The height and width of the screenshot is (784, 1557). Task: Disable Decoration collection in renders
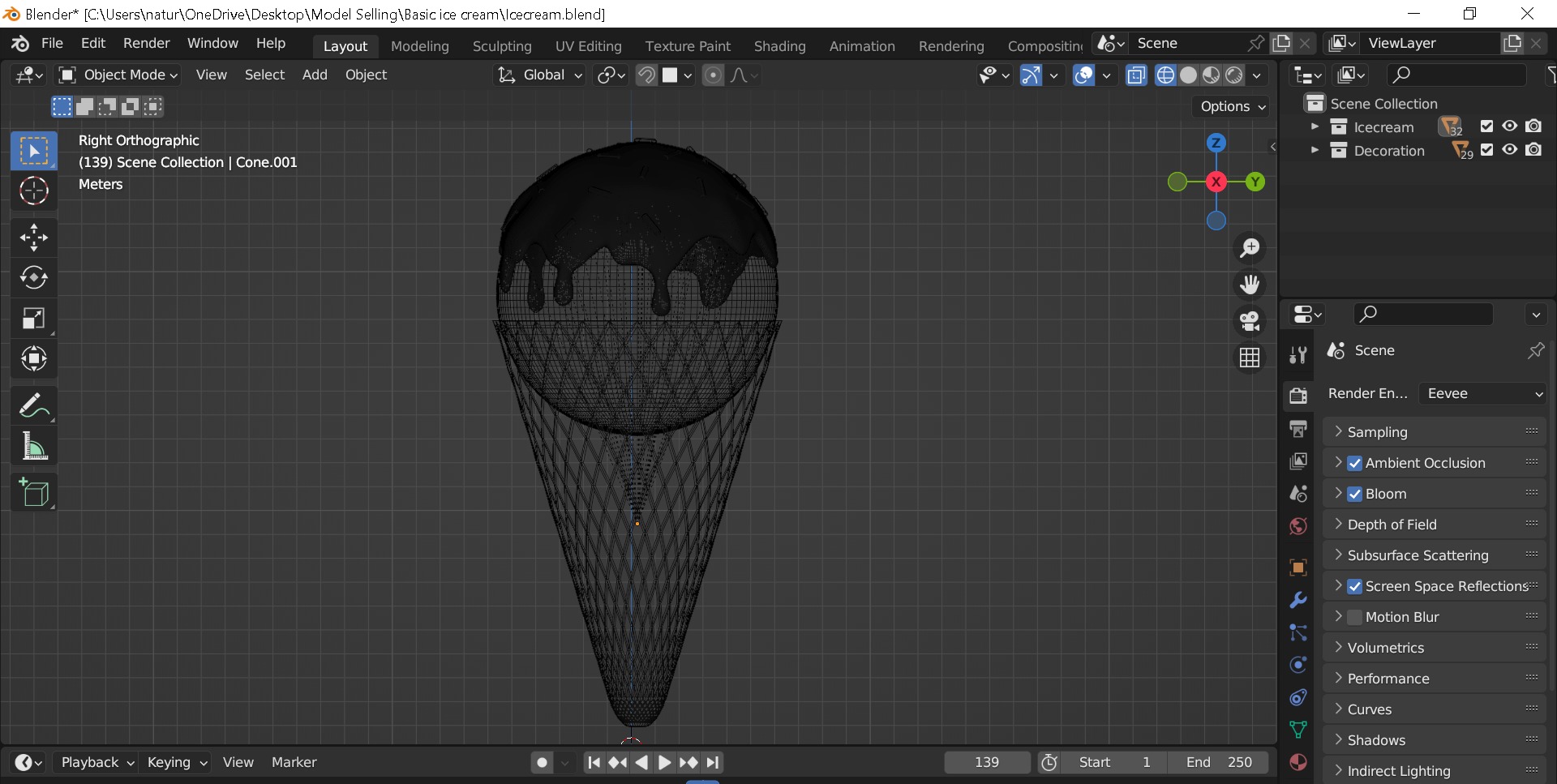[x=1533, y=150]
